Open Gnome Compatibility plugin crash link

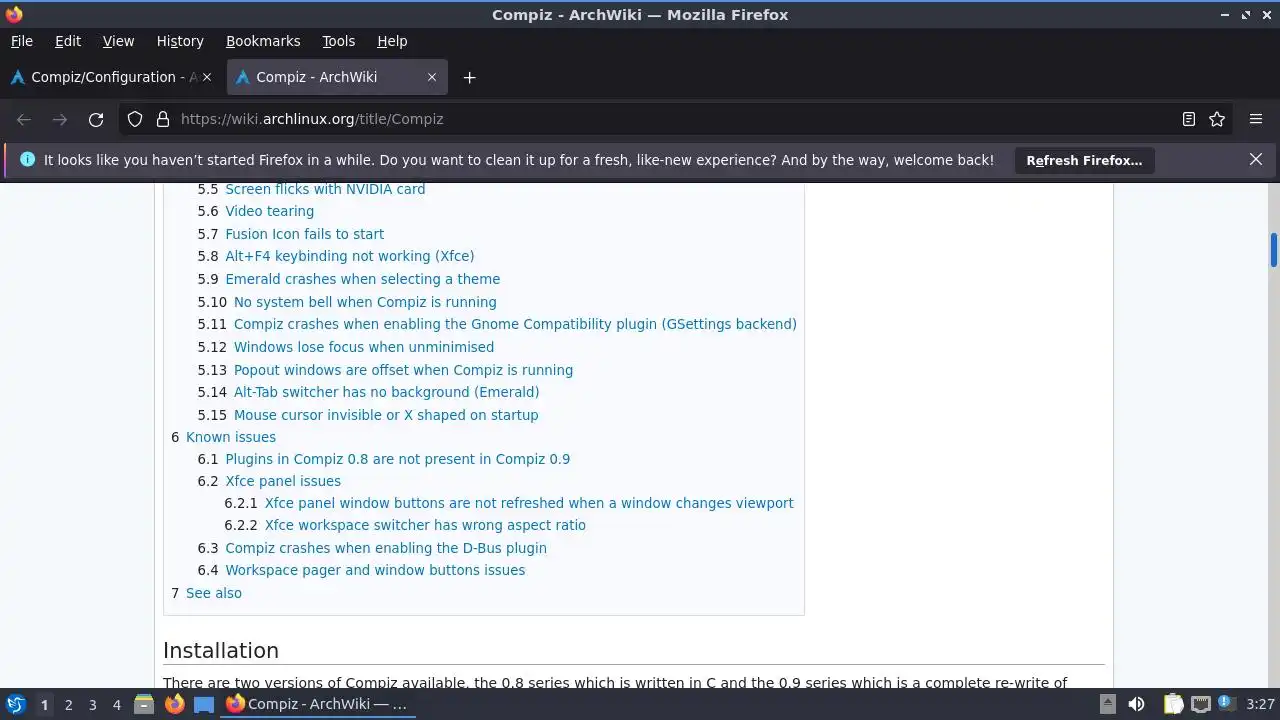click(x=515, y=324)
